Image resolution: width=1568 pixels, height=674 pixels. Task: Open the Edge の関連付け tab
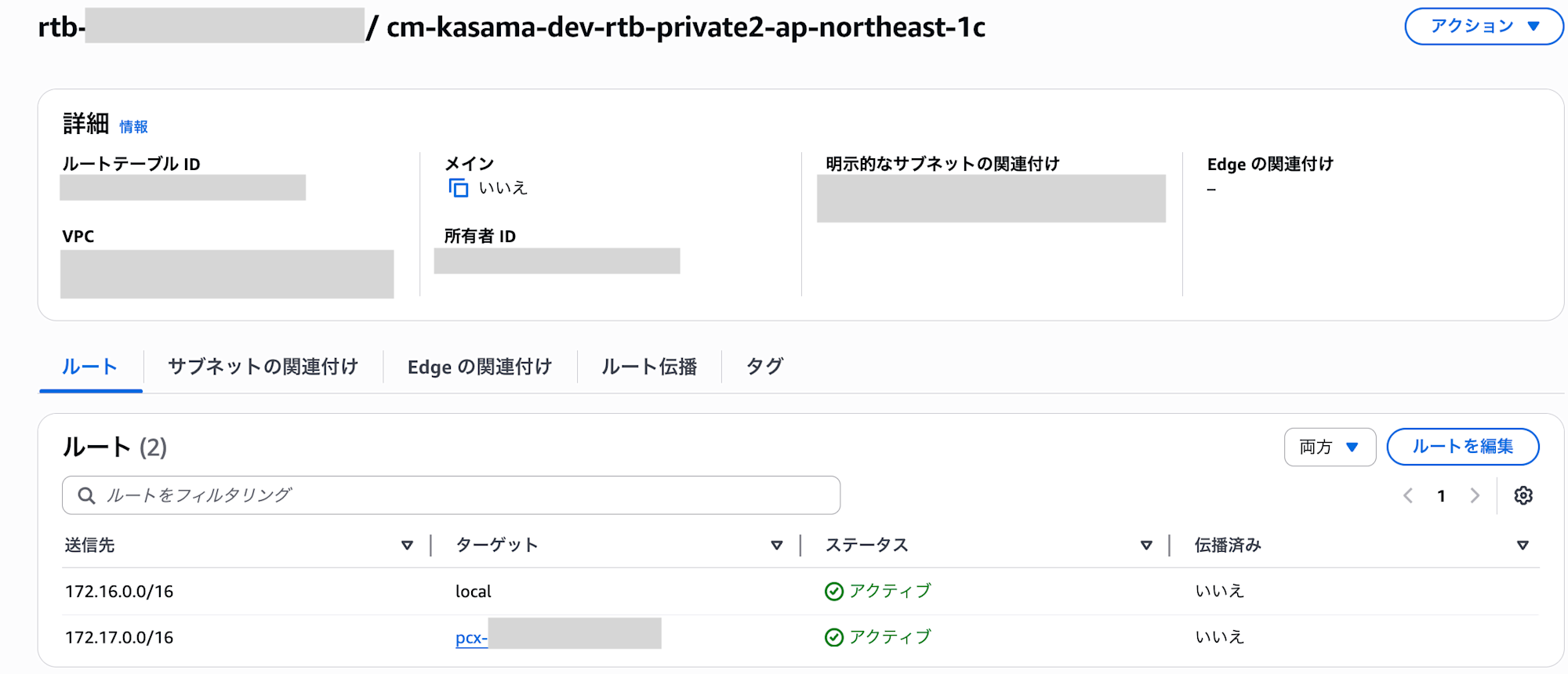[x=479, y=366]
